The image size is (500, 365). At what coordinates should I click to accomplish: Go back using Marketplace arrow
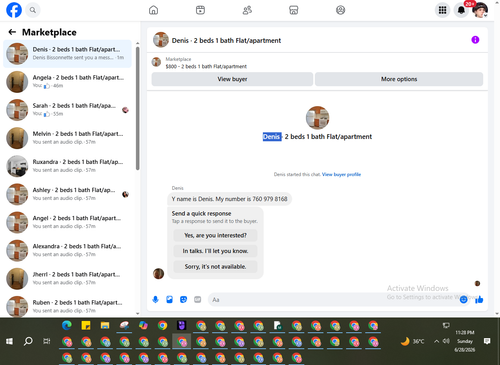tap(12, 32)
